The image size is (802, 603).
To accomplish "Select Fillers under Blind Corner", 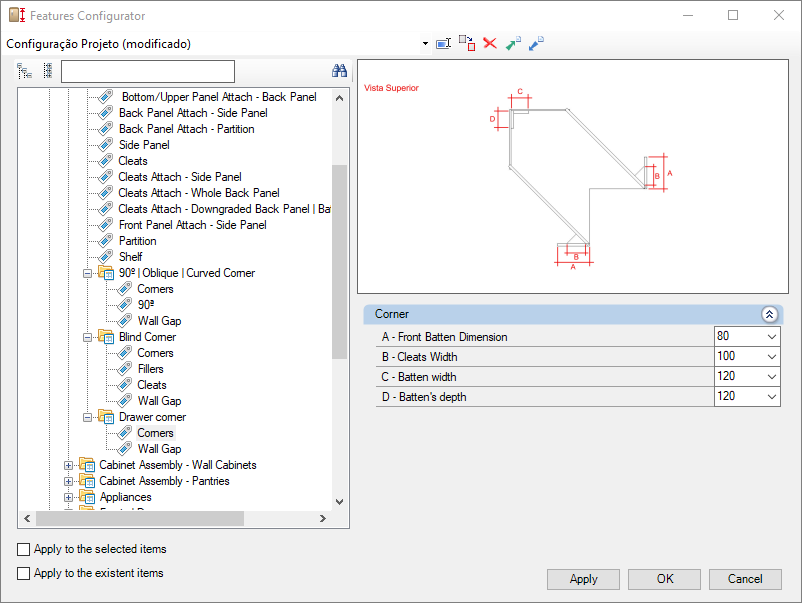I will [150, 369].
